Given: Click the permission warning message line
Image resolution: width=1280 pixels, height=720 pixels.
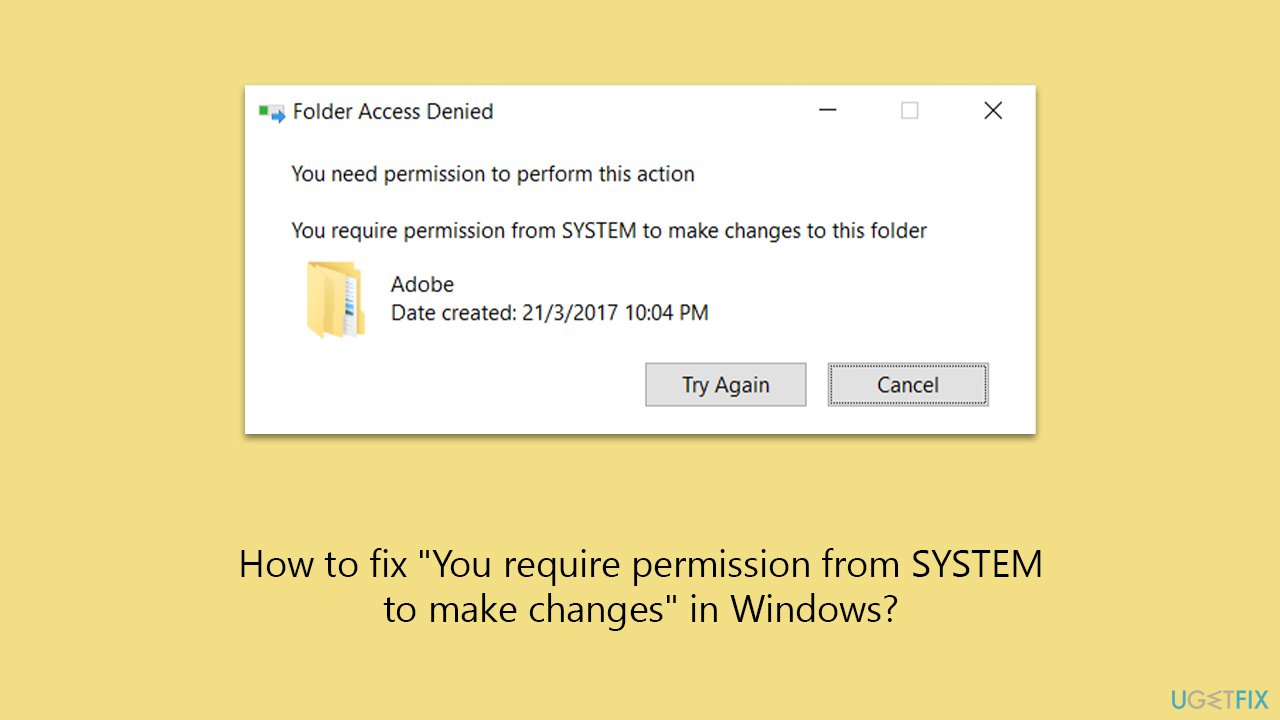Looking at the screenshot, I should click(493, 174).
